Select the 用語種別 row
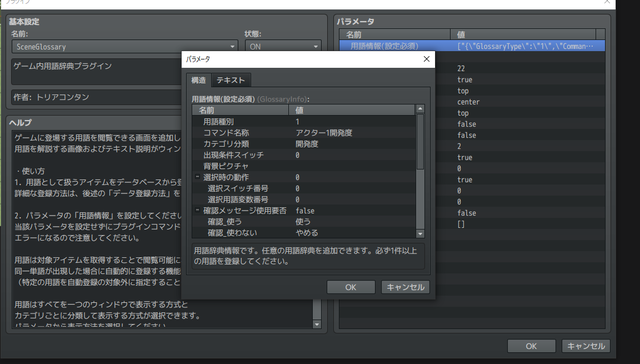 [x=304, y=122]
